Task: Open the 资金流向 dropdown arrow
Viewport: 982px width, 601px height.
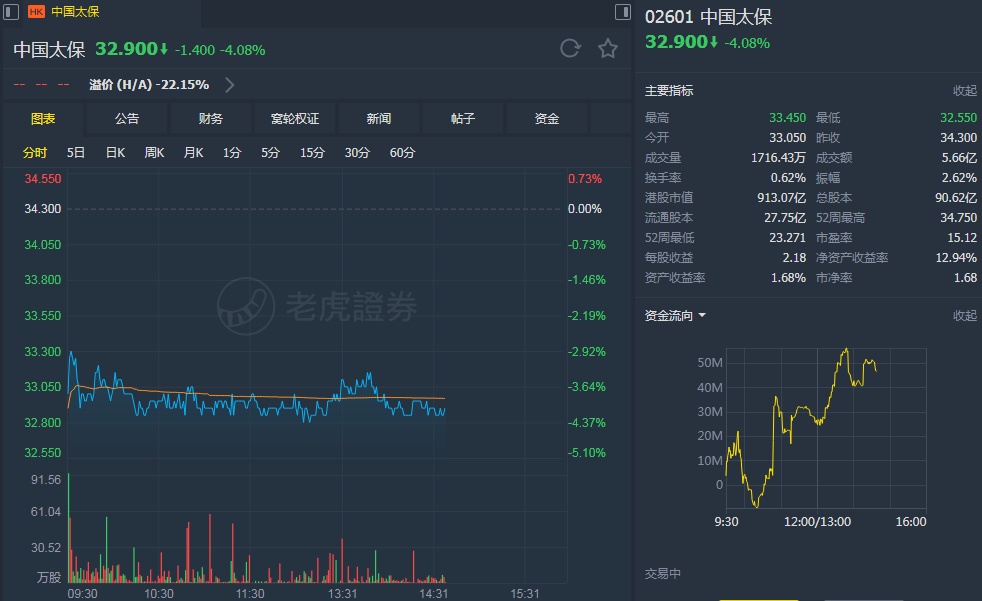Action: click(x=702, y=316)
